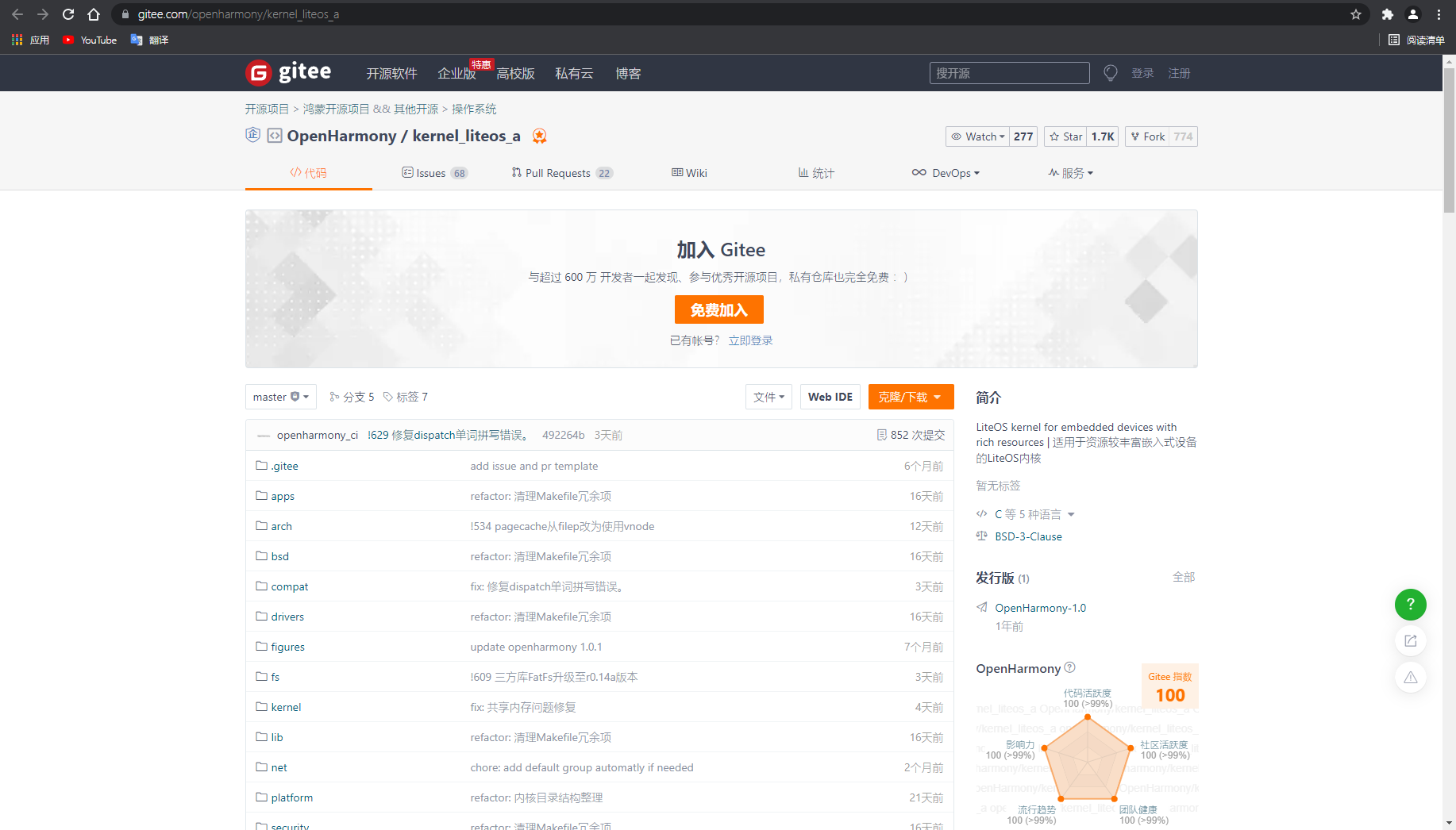Switch to the 代码 tab

[308, 173]
